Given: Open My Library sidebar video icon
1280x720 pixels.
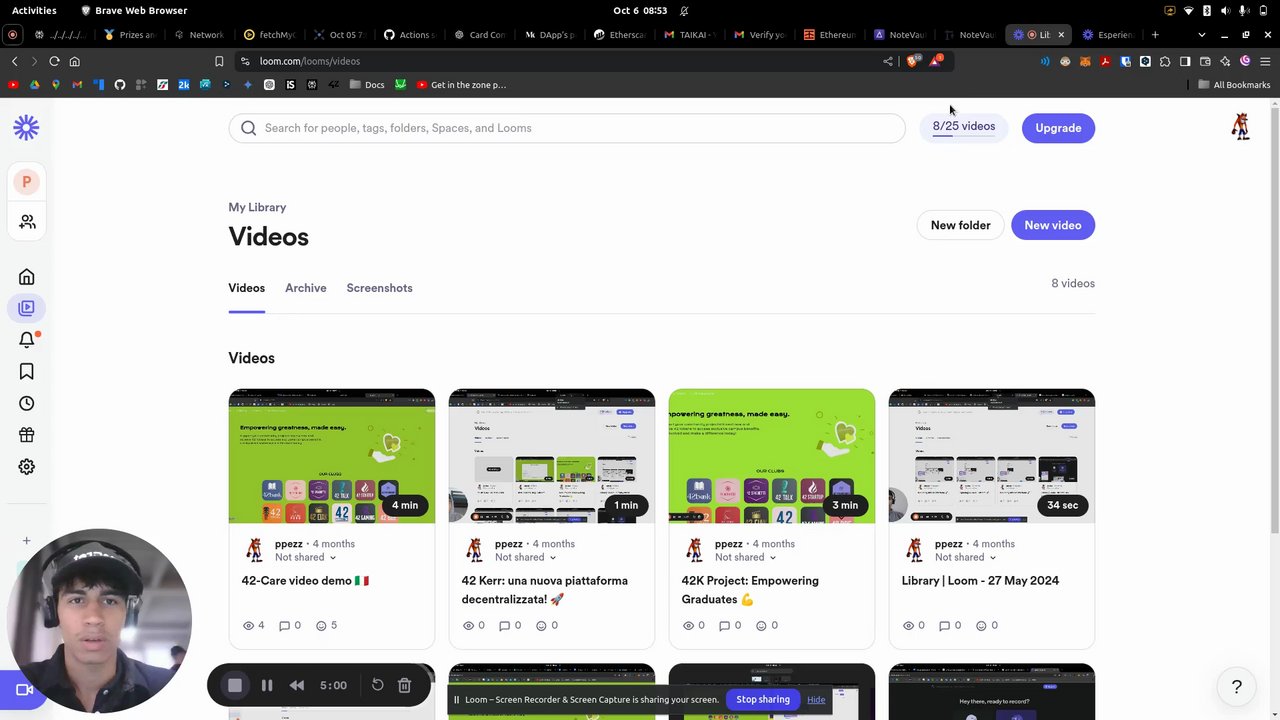Looking at the screenshot, I should coord(27,308).
